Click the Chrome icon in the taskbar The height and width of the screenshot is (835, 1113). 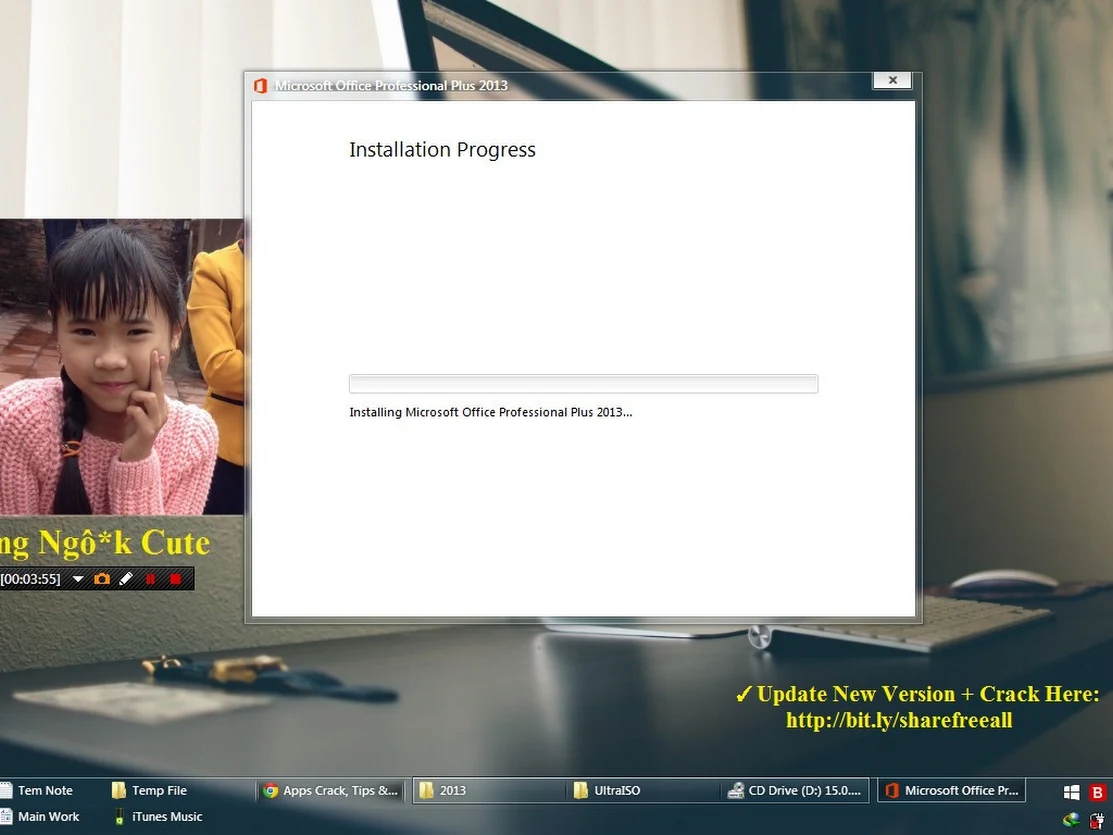(270, 790)
